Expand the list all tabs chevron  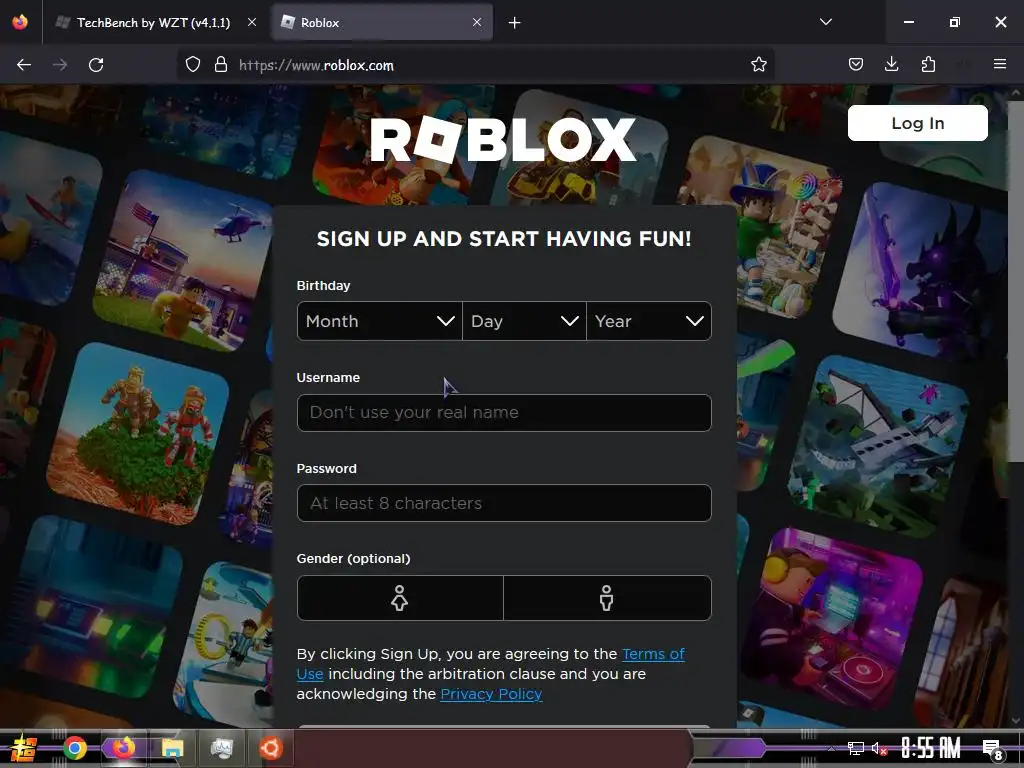[x=825, y=22]
